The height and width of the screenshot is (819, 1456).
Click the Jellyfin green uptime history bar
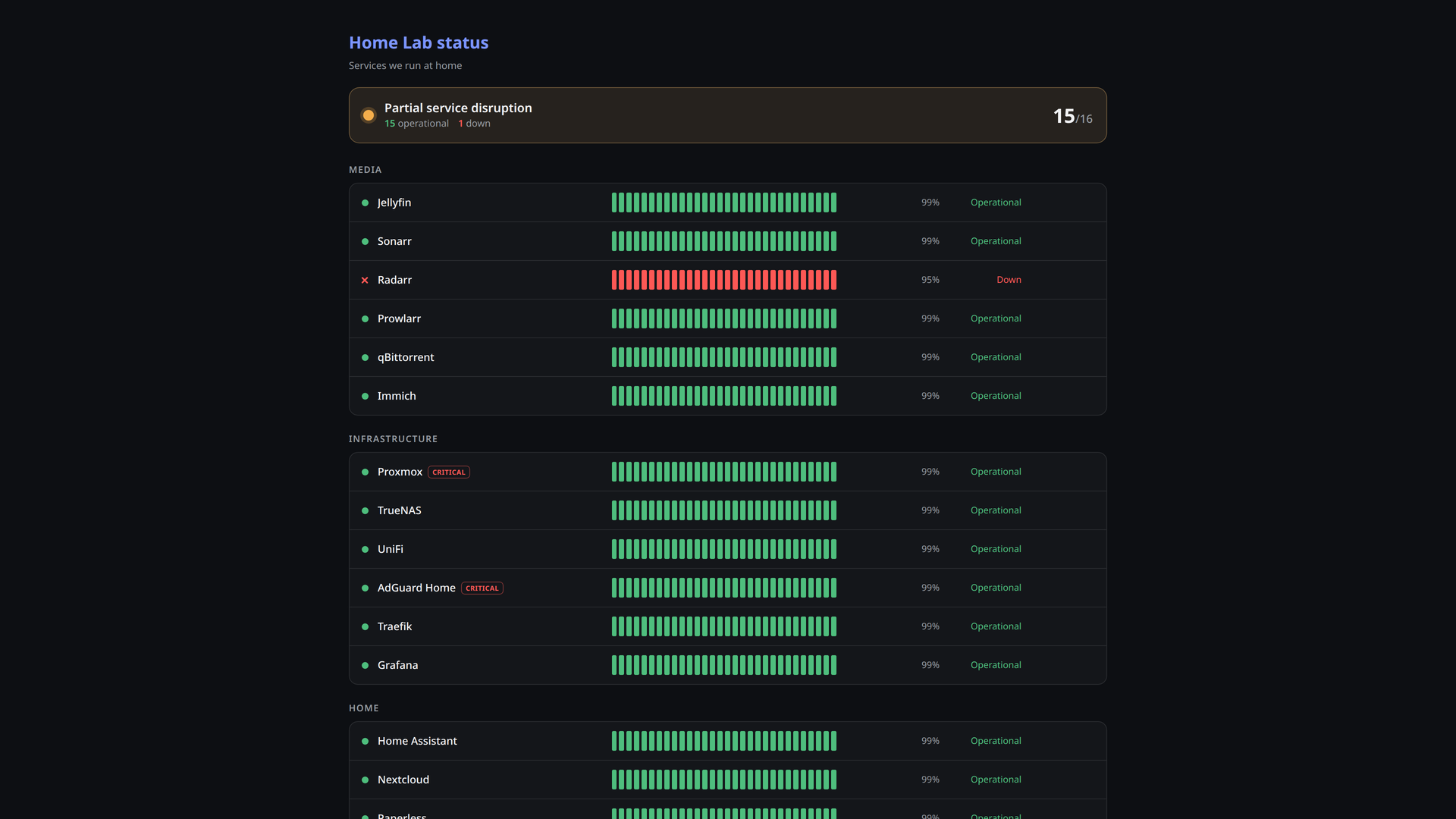point(724,202)
